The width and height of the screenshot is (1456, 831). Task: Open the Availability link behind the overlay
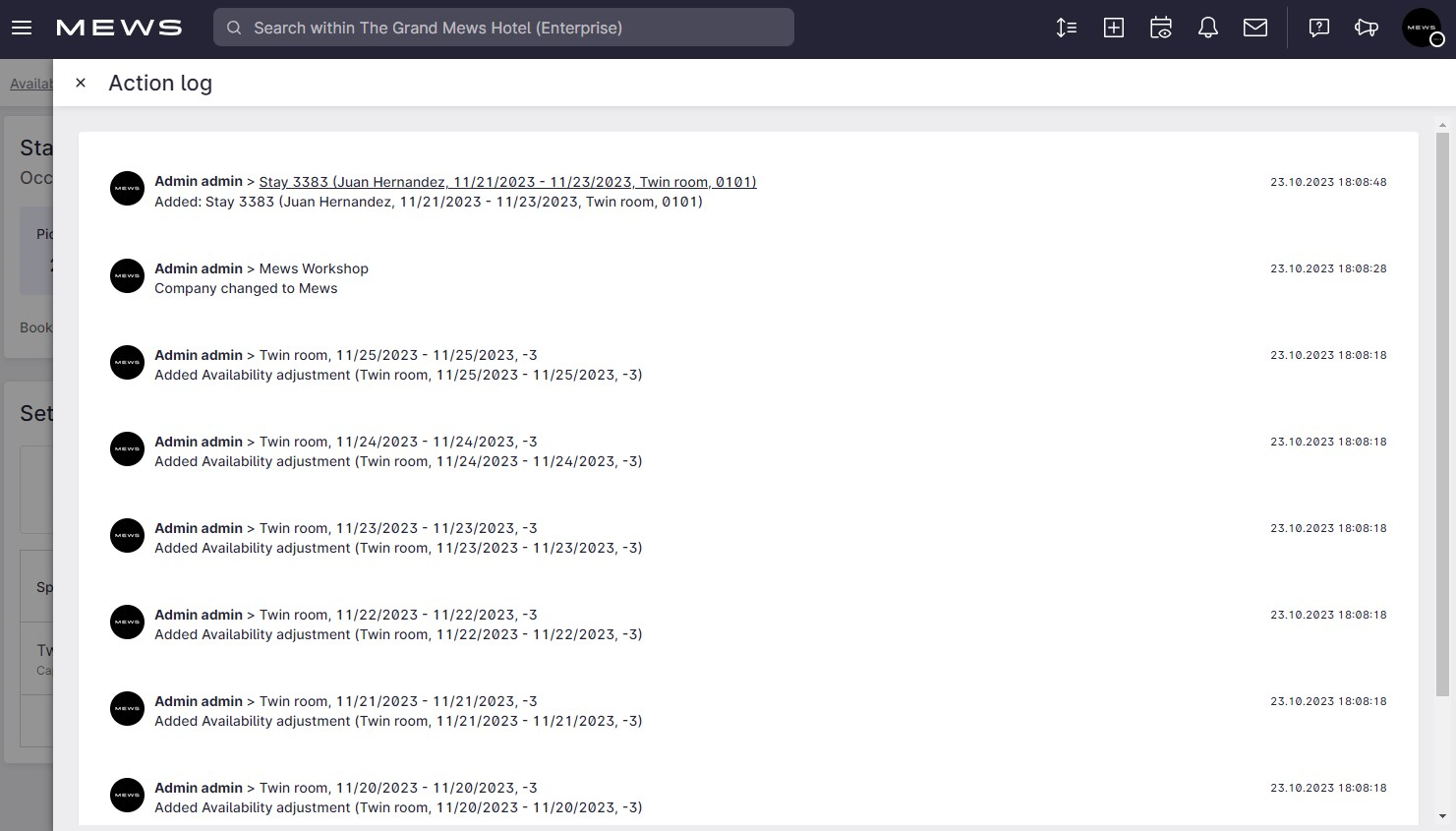(29, 84)
